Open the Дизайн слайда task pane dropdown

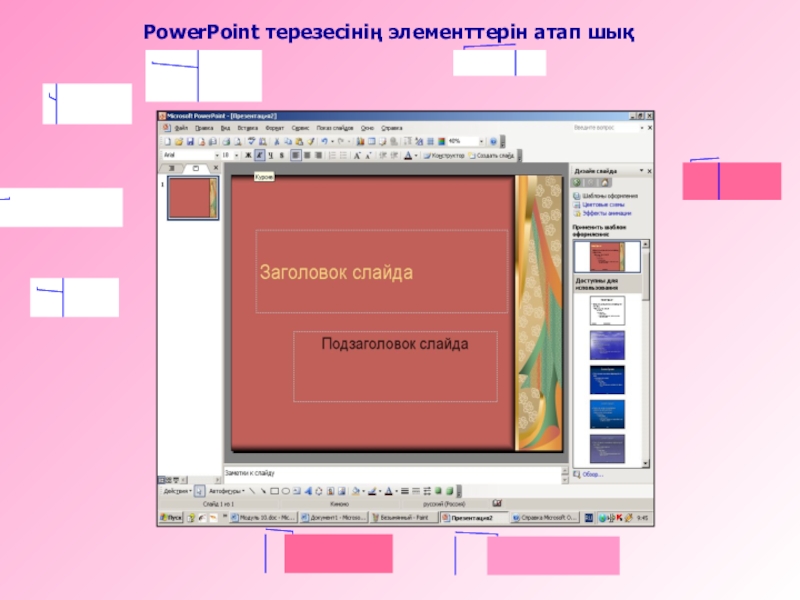[641, 170]
